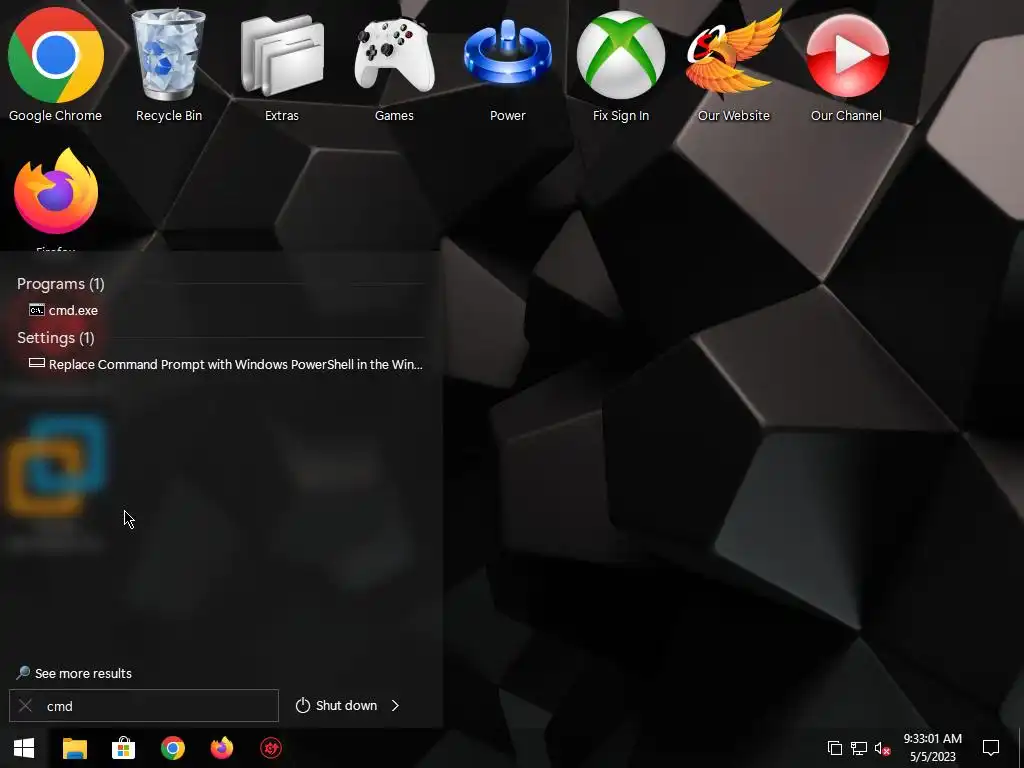Image resolution: width=1024 pixels, height=768 pixels.
Task: Launch cmd.exe from Programs results
Action: pos(64,310)
